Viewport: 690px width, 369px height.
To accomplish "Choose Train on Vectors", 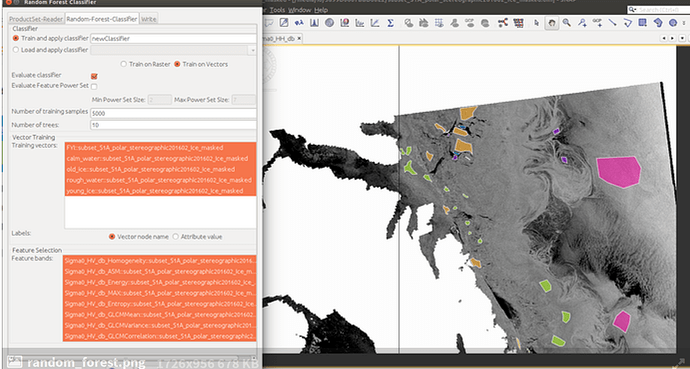I will (177, 64).
